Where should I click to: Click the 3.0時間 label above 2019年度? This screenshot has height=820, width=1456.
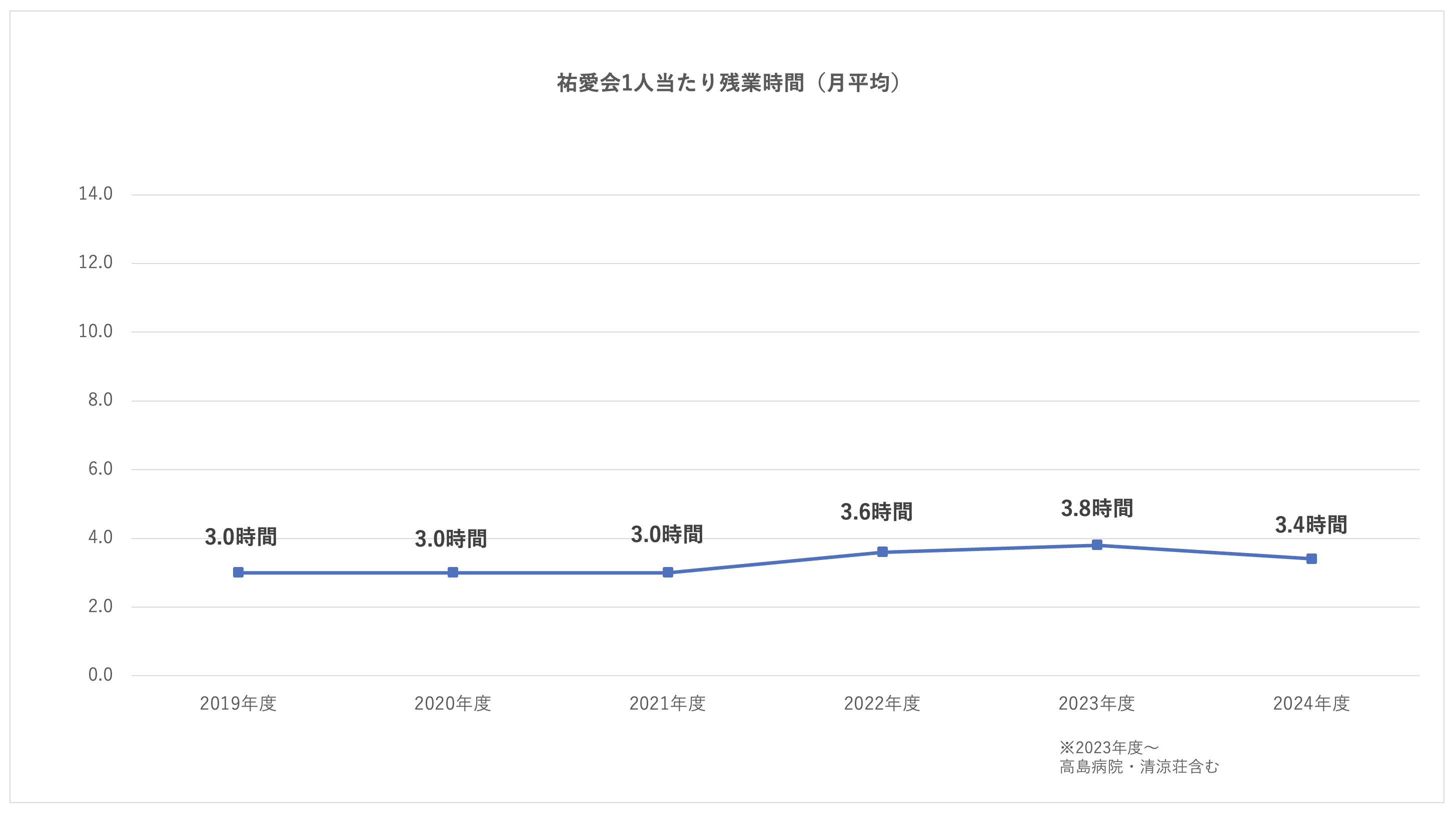[241, 536]
